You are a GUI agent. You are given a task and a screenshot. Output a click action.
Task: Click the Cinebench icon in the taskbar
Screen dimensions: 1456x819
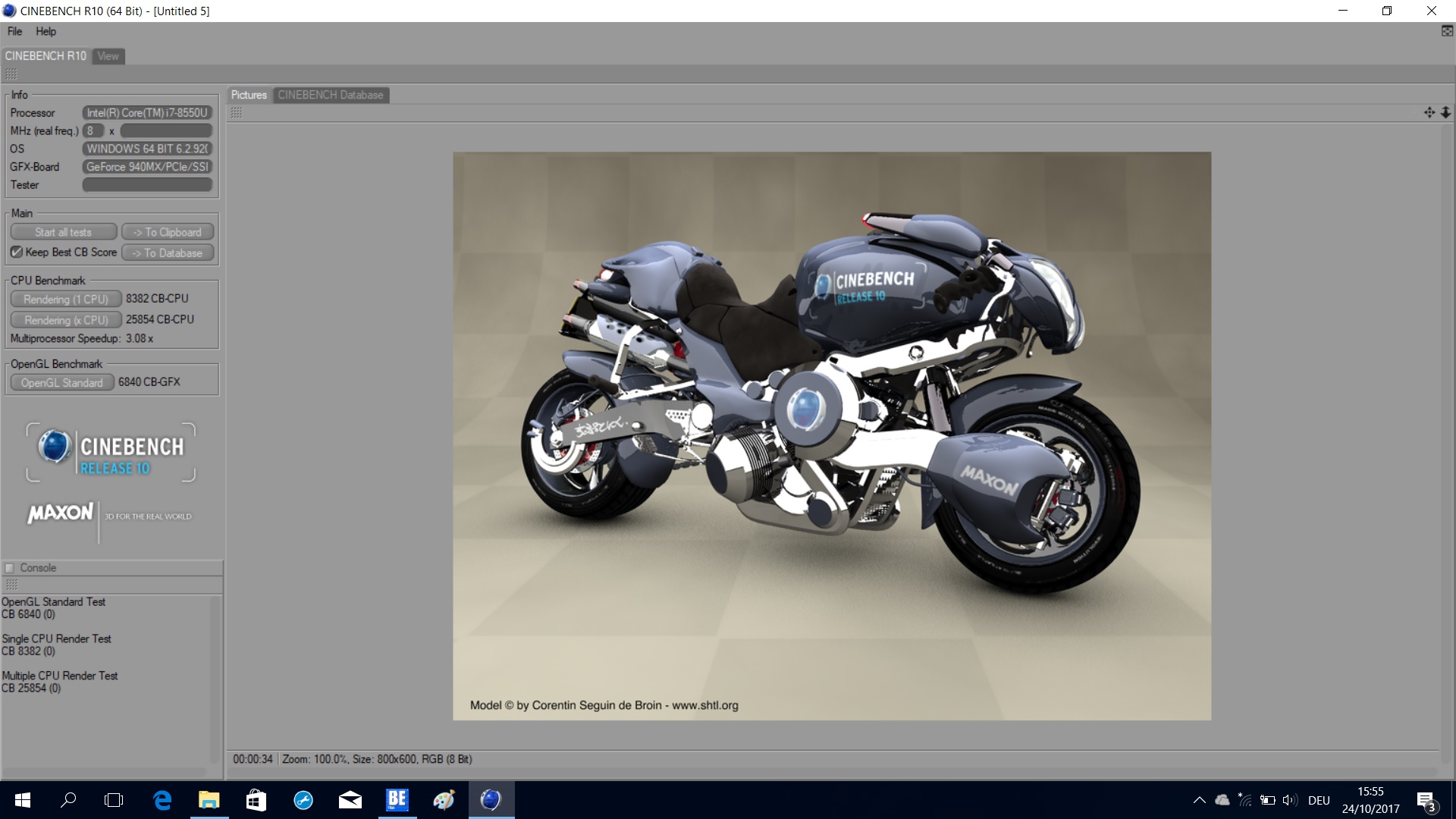[491, 800]
